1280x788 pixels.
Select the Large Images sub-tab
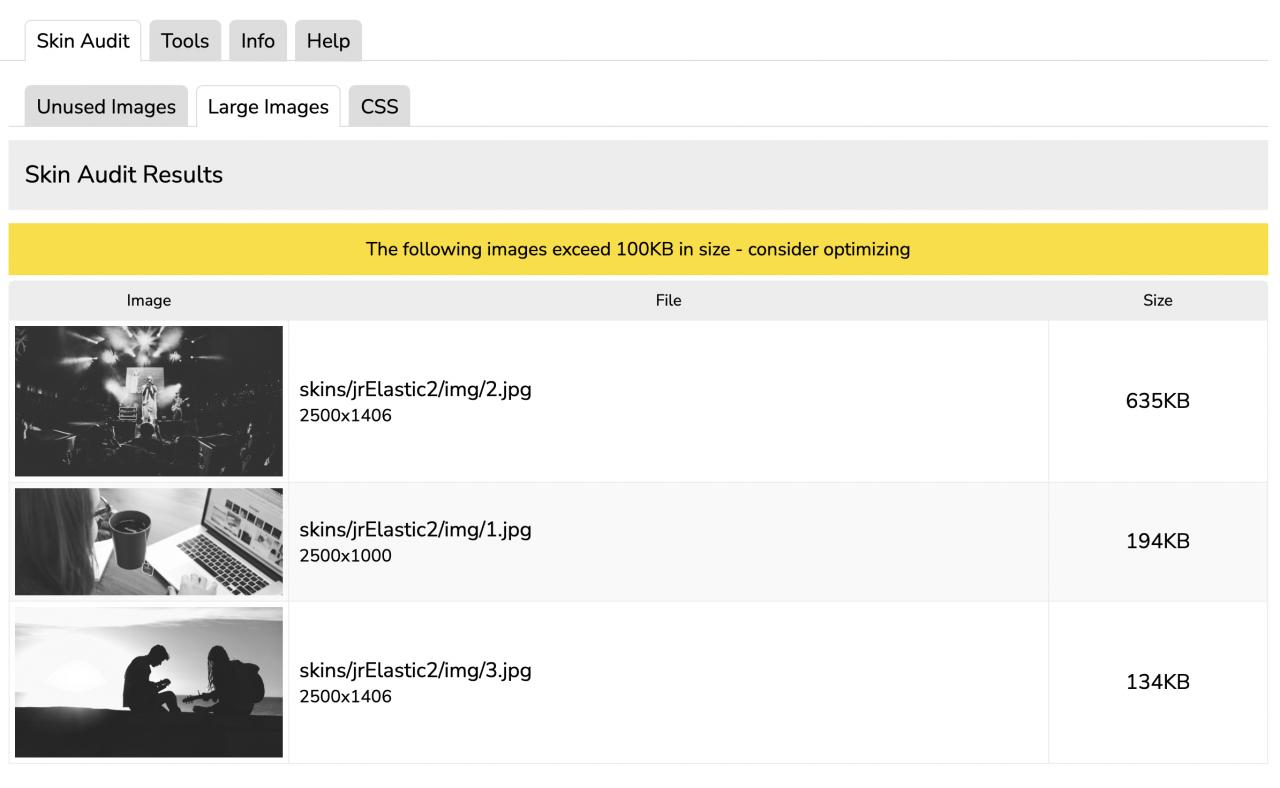click(x=268, y=107)
